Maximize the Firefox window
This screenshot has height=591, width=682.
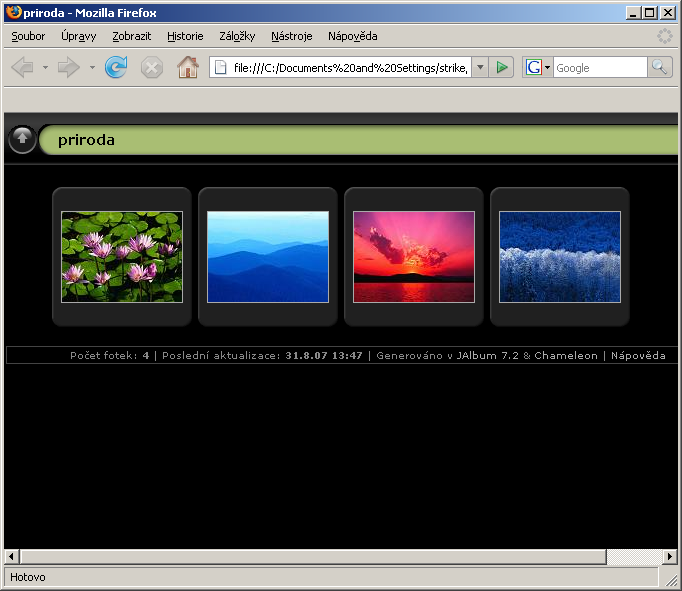(649, 13)
